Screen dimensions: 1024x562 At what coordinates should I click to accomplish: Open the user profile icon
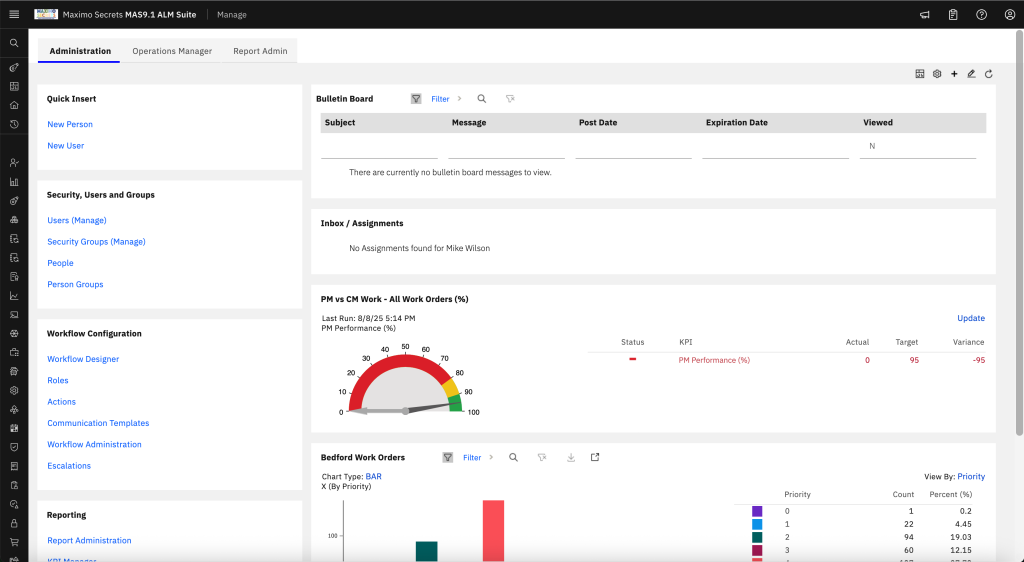[x=1010, y=14]
